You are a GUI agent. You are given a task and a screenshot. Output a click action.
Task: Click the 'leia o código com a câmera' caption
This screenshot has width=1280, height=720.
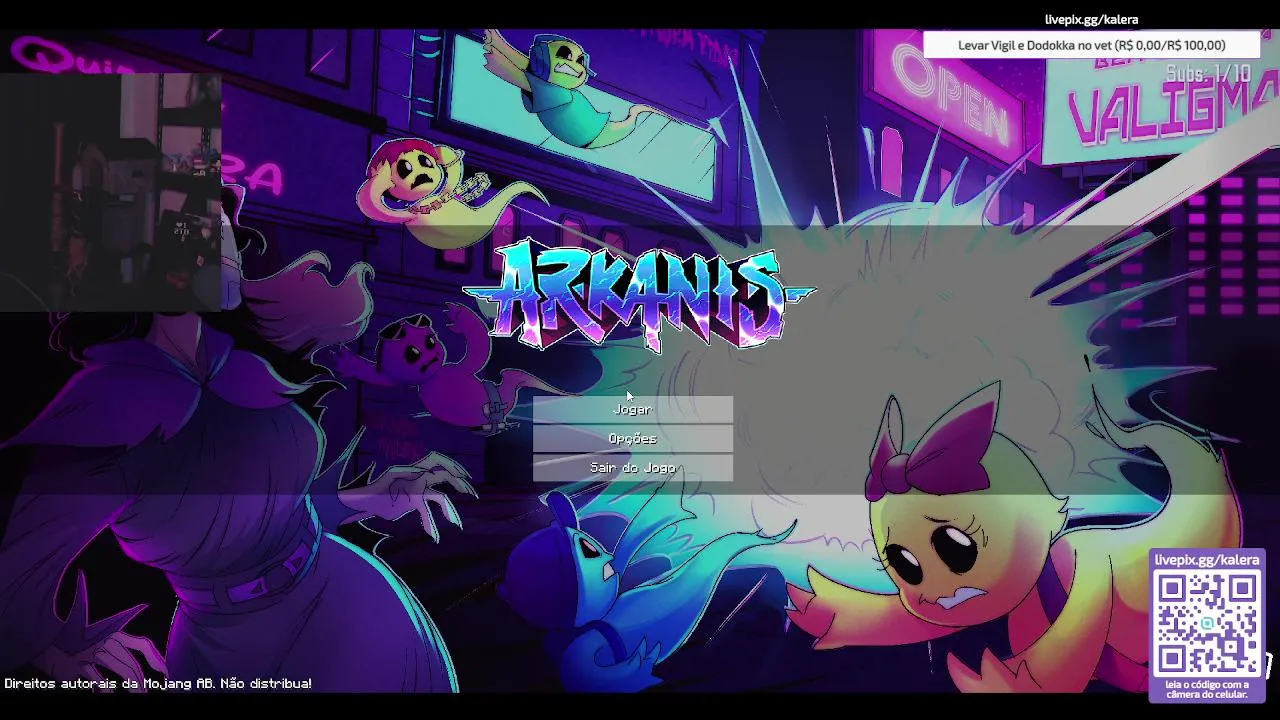click(x=1207, y=689)
